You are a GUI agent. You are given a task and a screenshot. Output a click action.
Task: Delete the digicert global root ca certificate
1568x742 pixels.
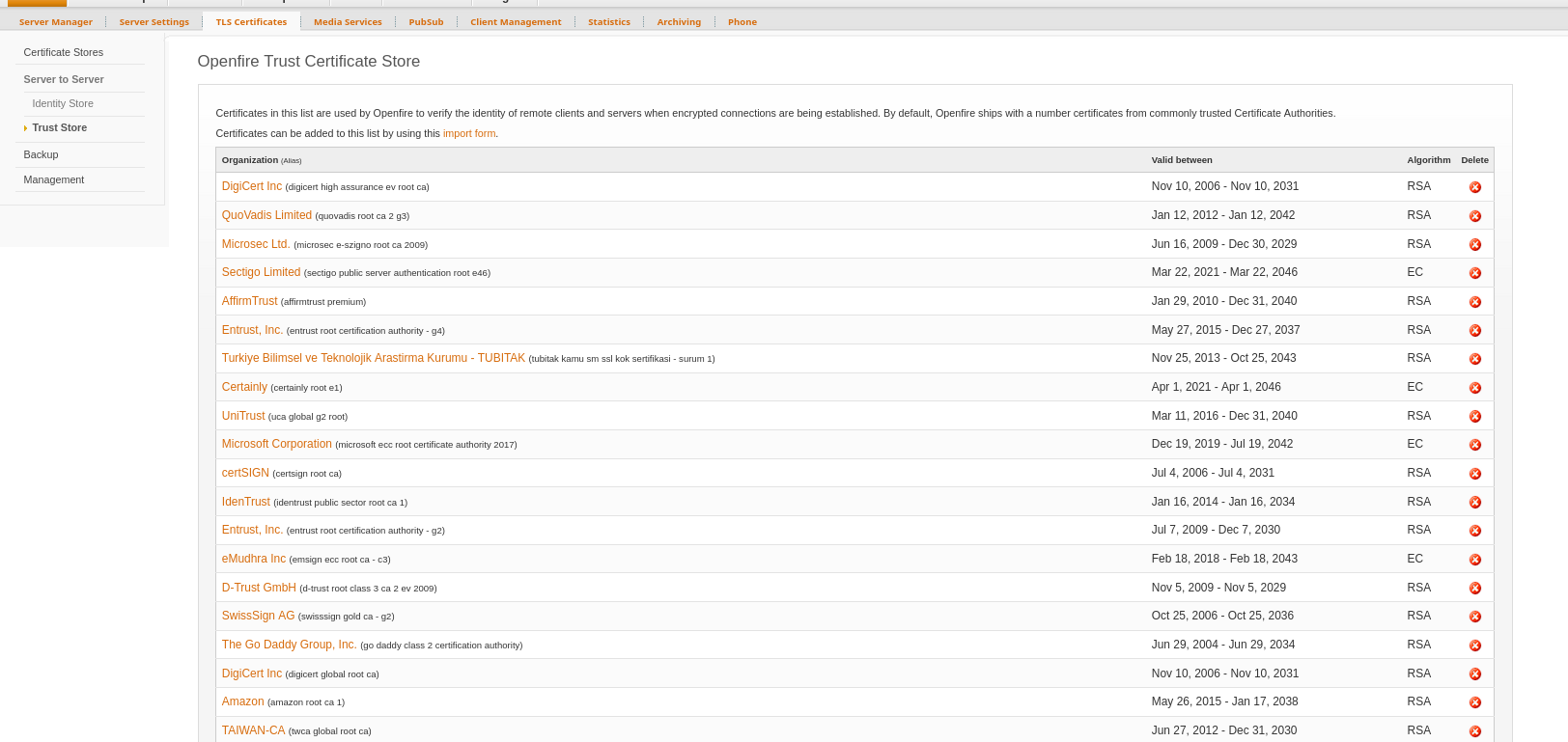[x=1474, y=674]
